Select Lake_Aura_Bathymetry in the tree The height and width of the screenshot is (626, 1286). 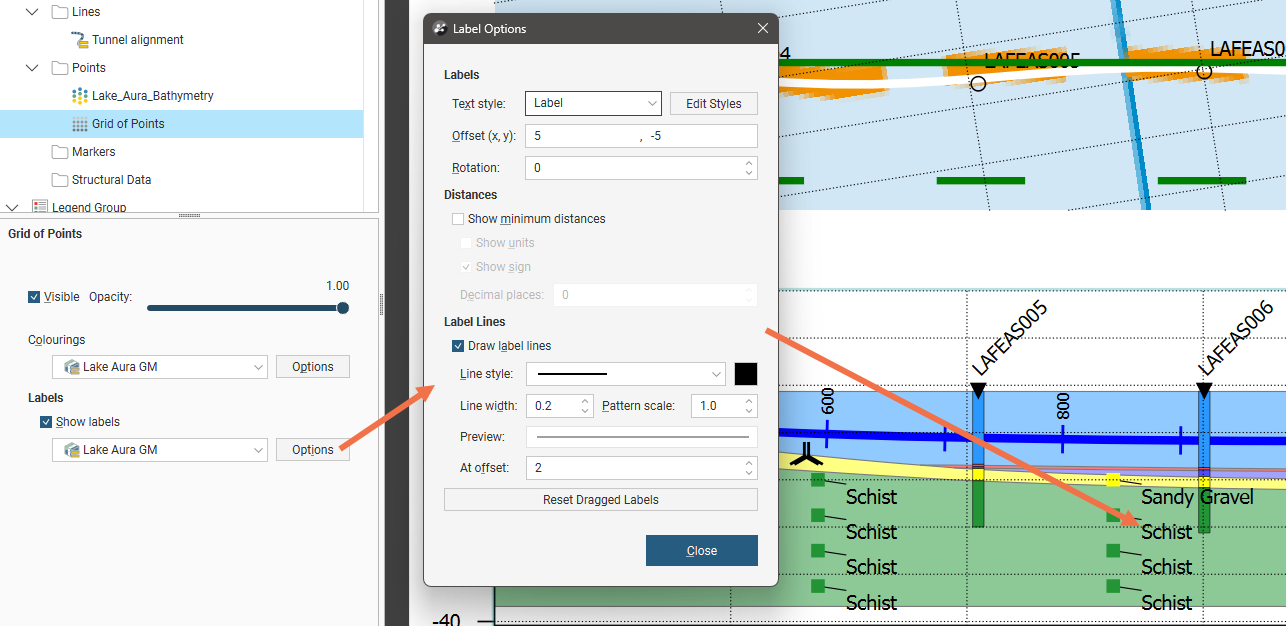click(152, 96)
